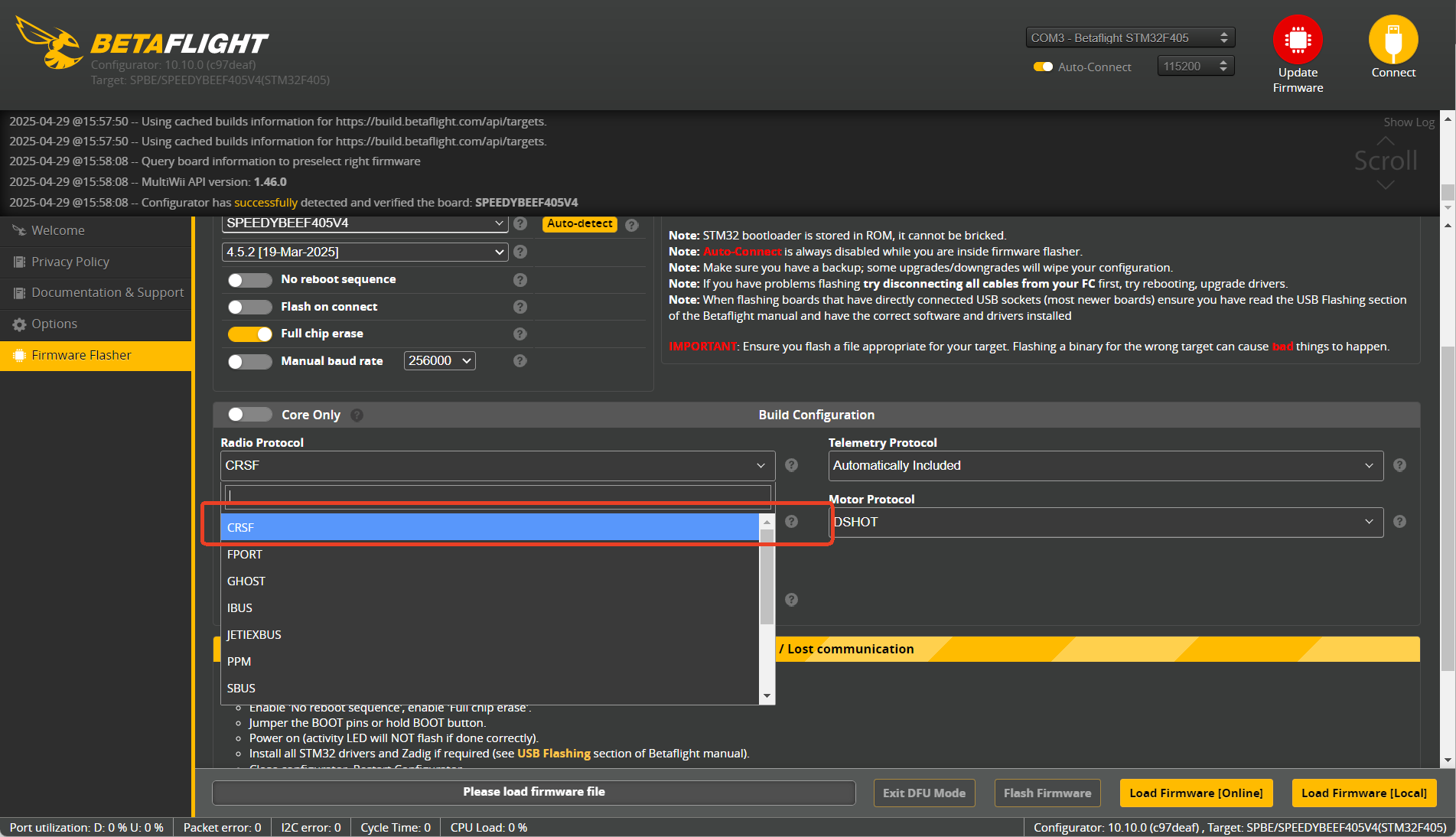Toggle the Core Only switch
Viewport: 1456px width, 837px height.
pos(249,414)
